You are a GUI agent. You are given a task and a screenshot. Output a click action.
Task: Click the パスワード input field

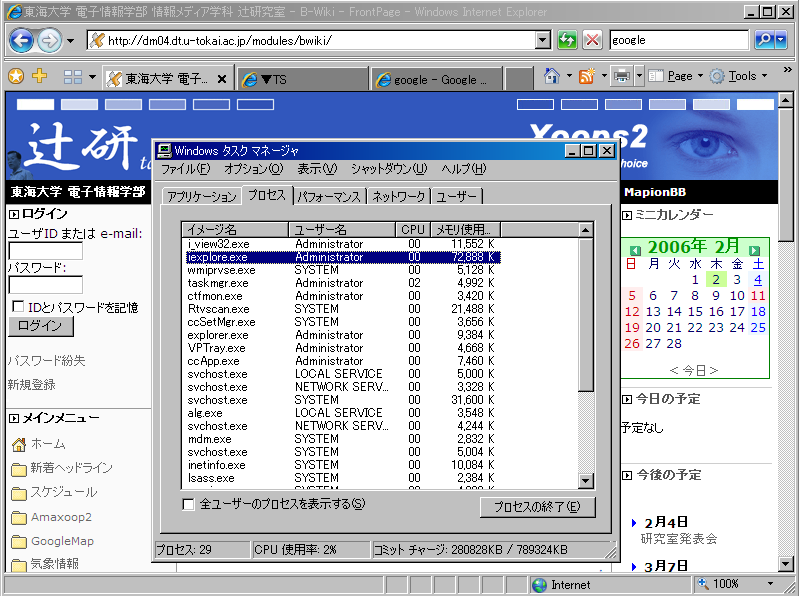click(46, 285)
